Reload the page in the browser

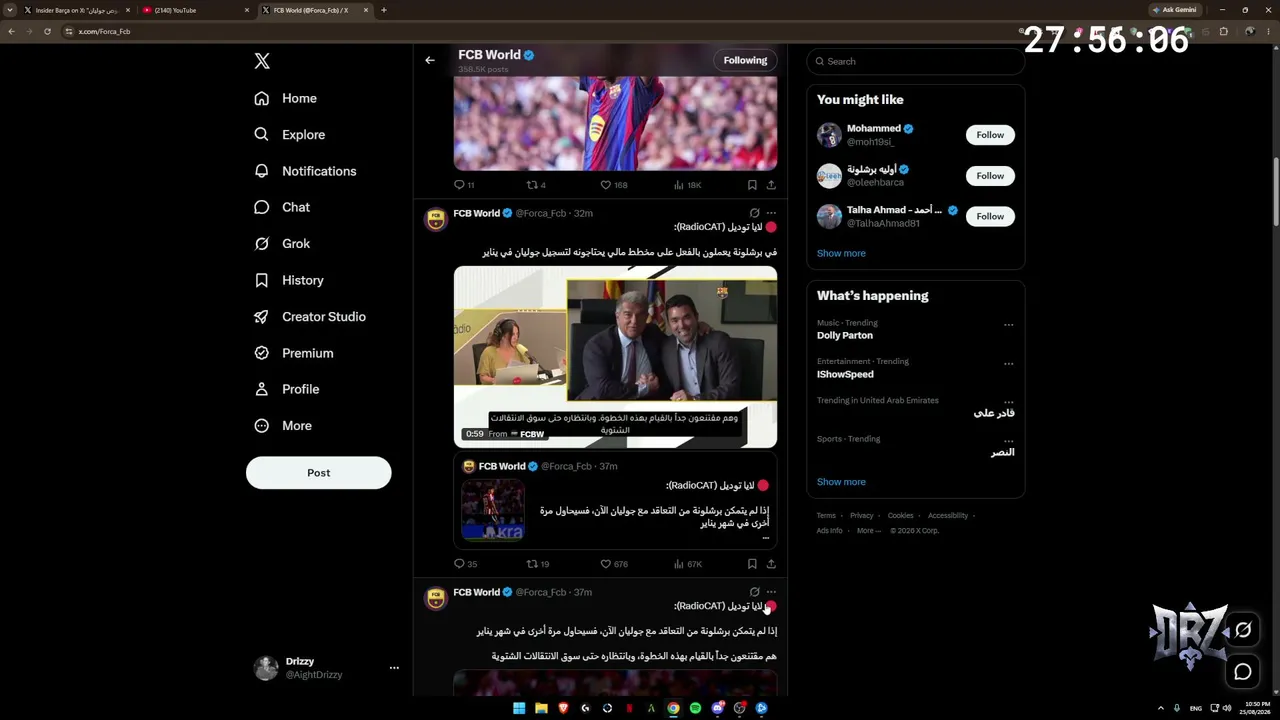click(x=47, y=31)
